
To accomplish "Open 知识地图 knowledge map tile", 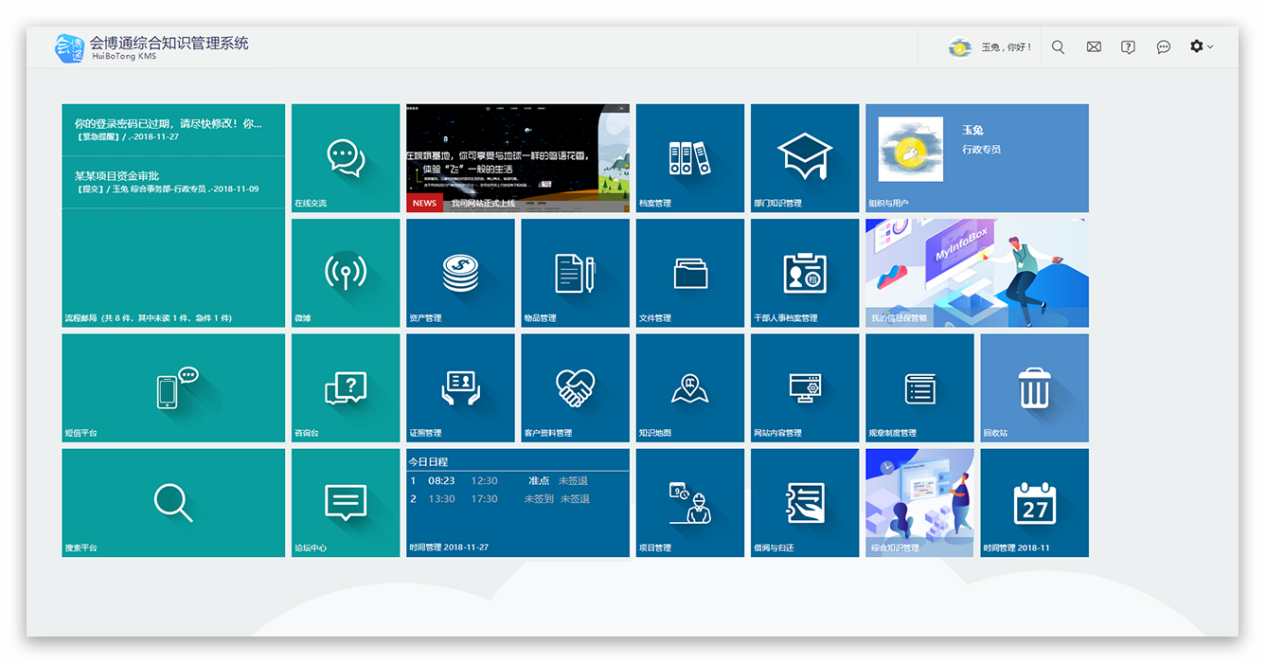I will coord(689,387).
